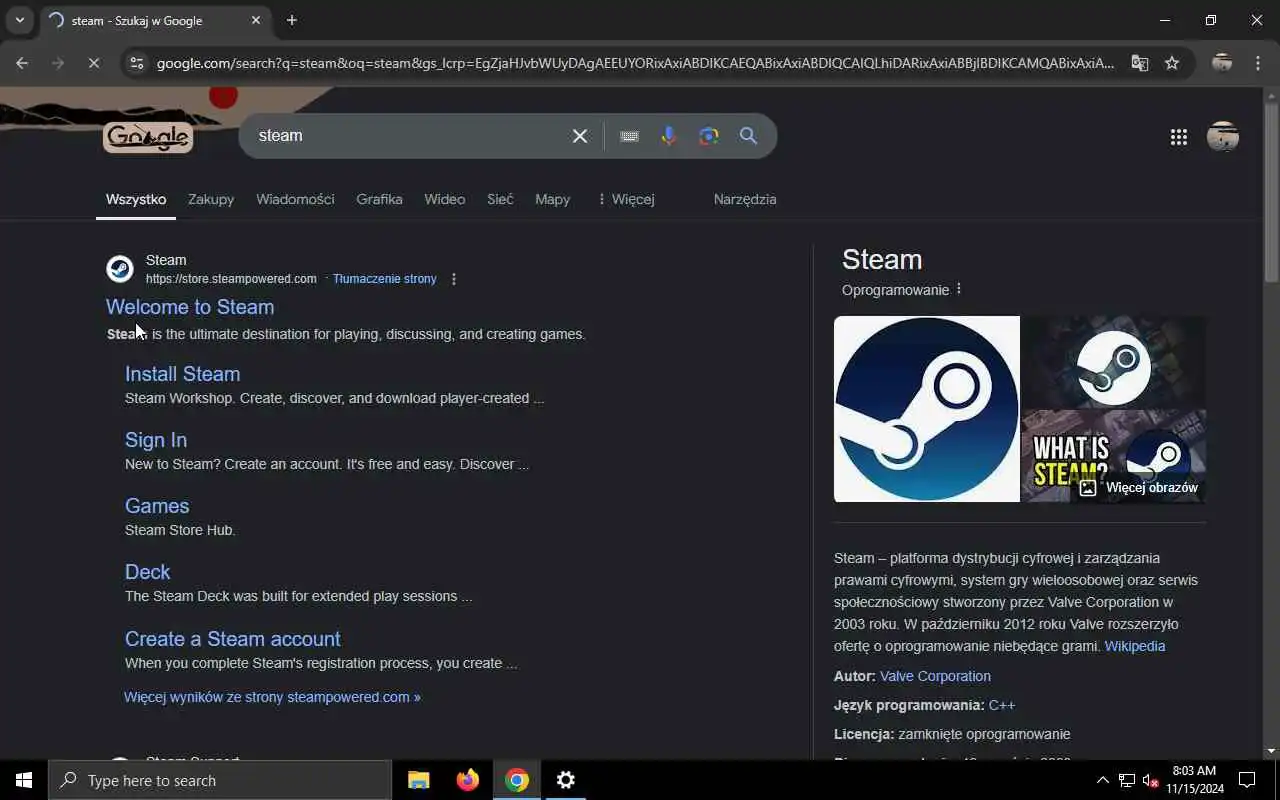Click Więcej obrazów button
Viewport: 1280px width, 800px height.
(1139, 488)
